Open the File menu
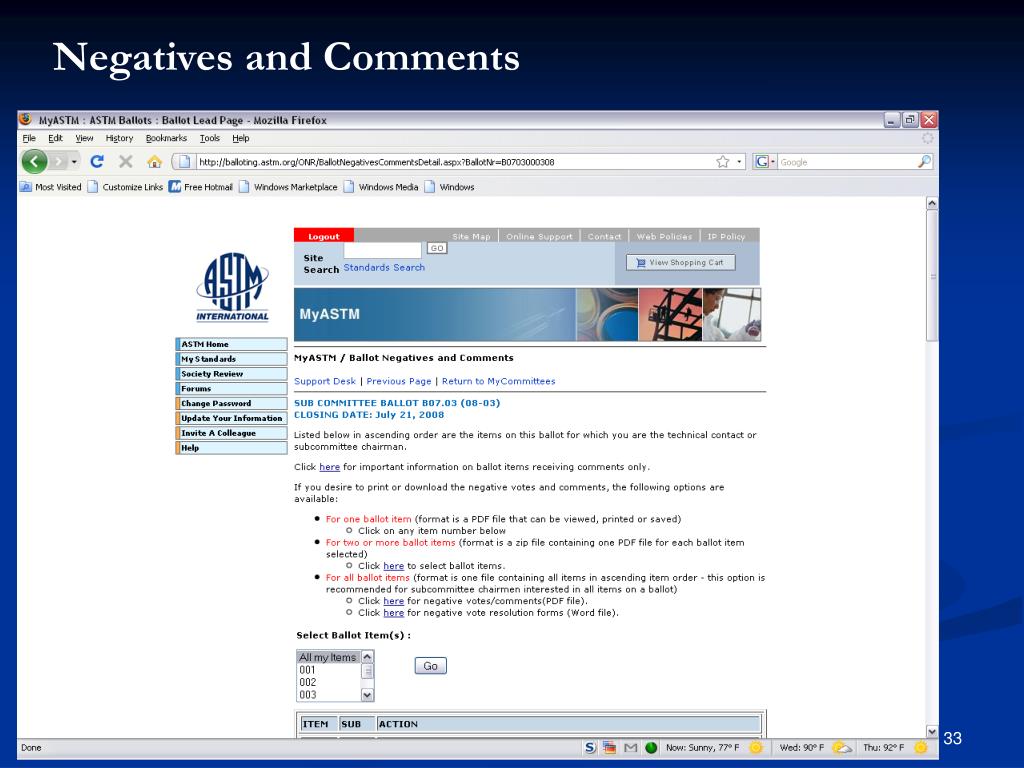Viewport: 1024px width, 768px height. click(x=29, y=138)
